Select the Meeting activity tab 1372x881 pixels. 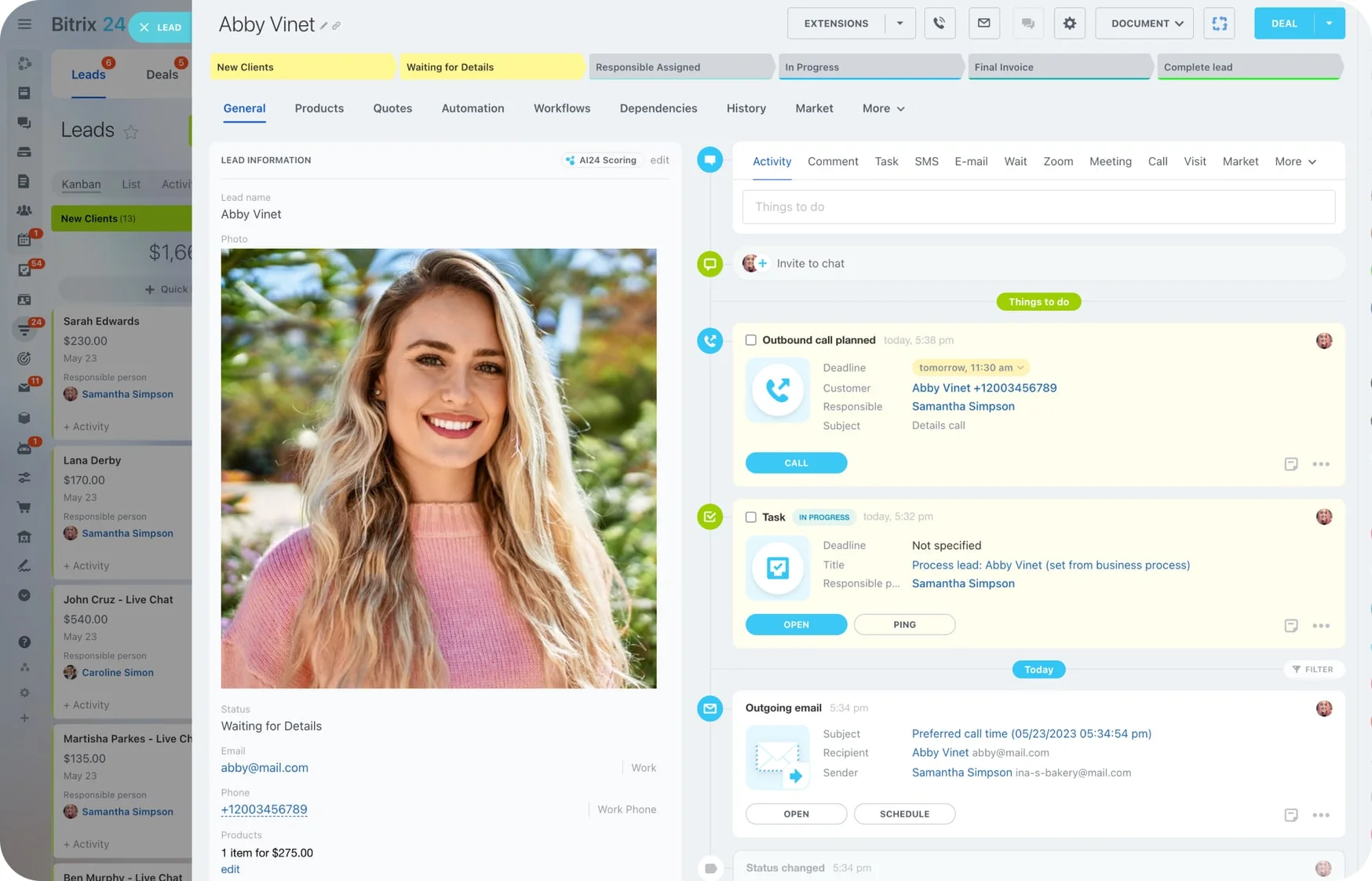click(1110, 162)
